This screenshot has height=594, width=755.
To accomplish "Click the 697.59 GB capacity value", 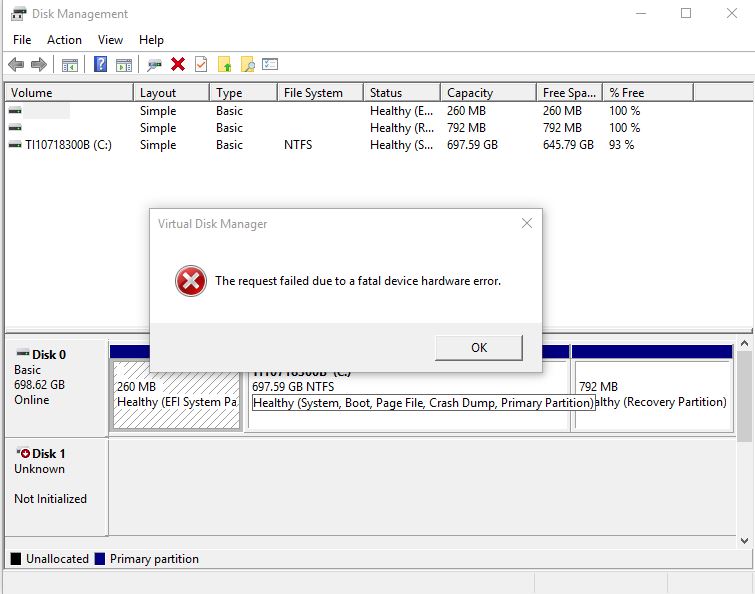I will click(472, 145).
